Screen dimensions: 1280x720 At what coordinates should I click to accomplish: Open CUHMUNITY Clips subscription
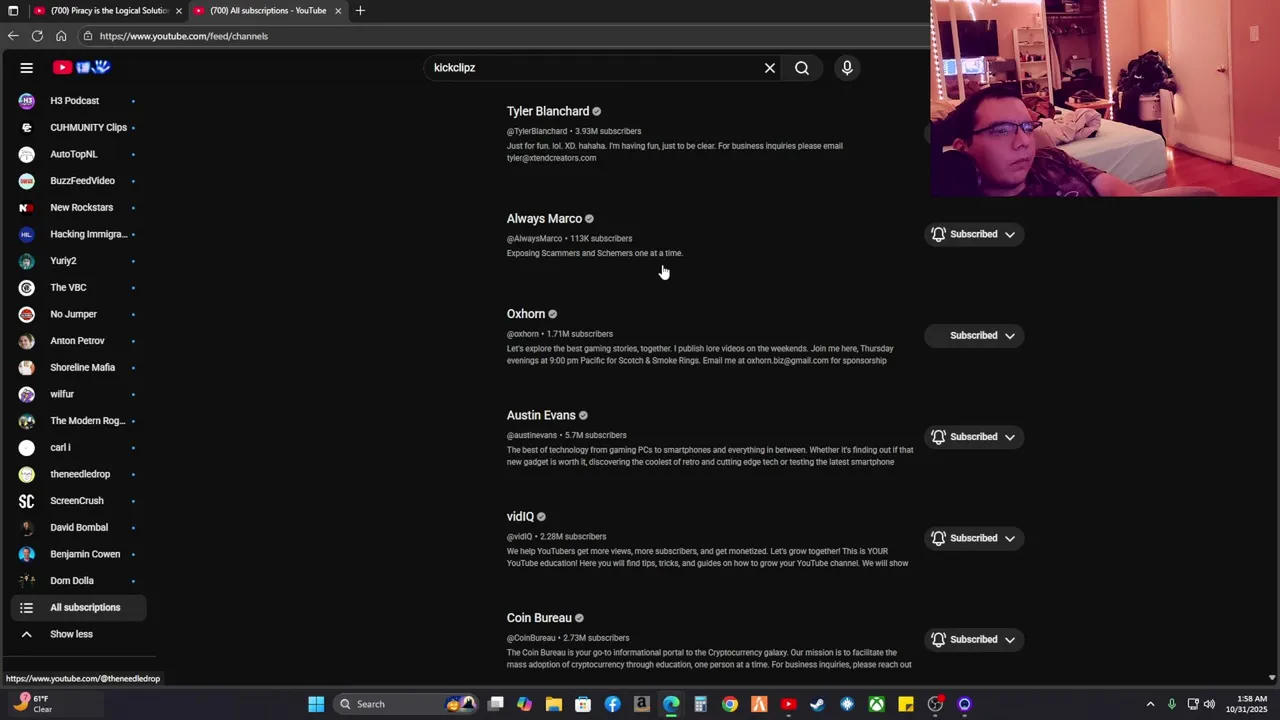pos(78,128)
